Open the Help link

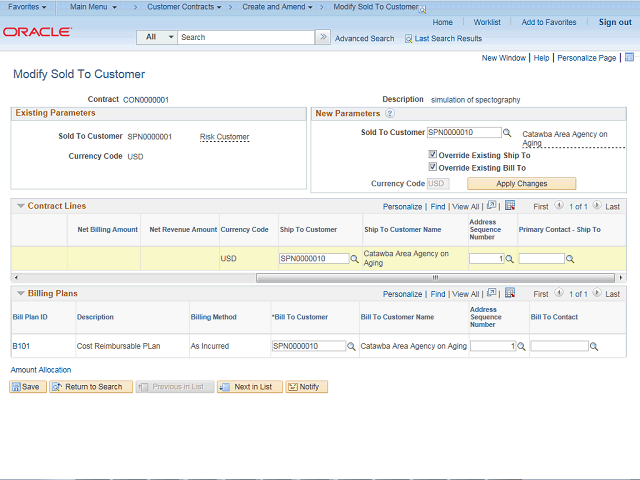(x=541, y=58)
